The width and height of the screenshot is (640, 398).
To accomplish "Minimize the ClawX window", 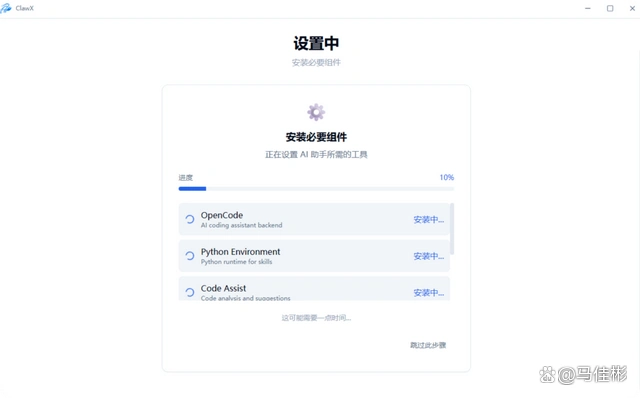I will click(x=588, y=8).
